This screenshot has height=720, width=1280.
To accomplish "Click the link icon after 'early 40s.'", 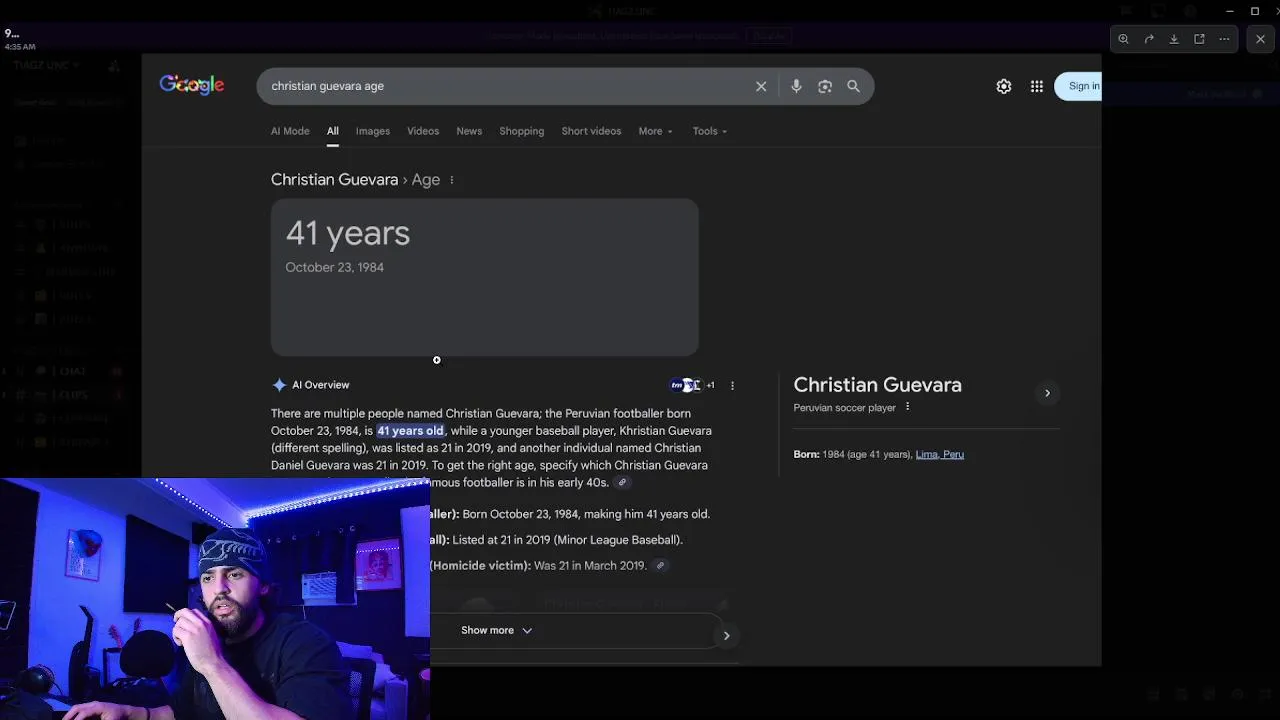I will coord(622,483).
